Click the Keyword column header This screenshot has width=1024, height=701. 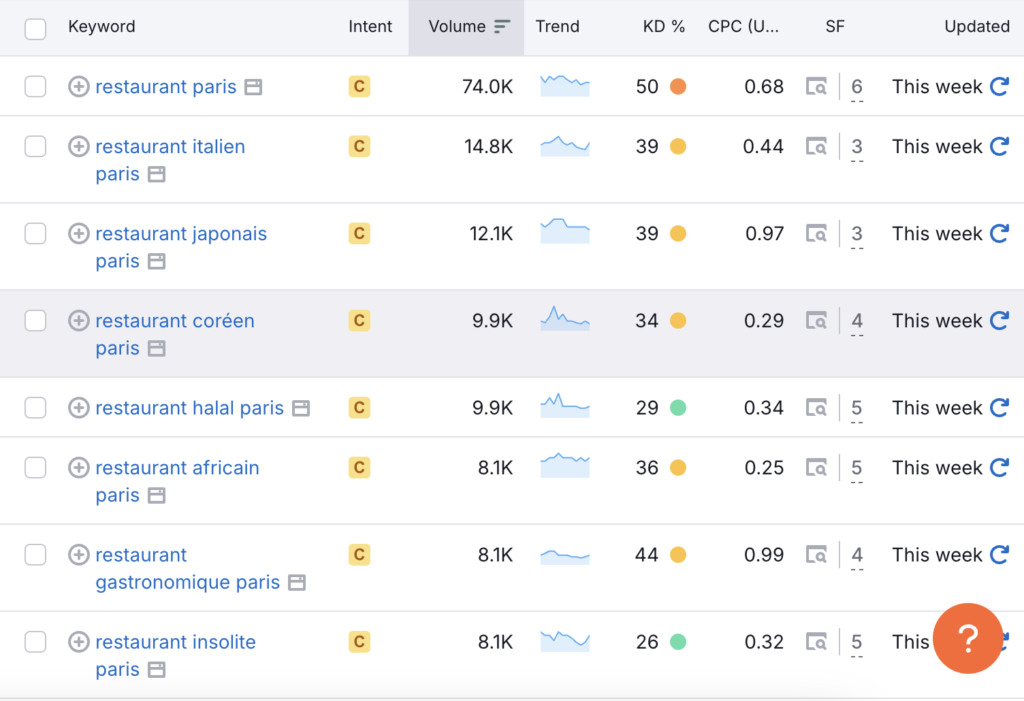(102, 27)
